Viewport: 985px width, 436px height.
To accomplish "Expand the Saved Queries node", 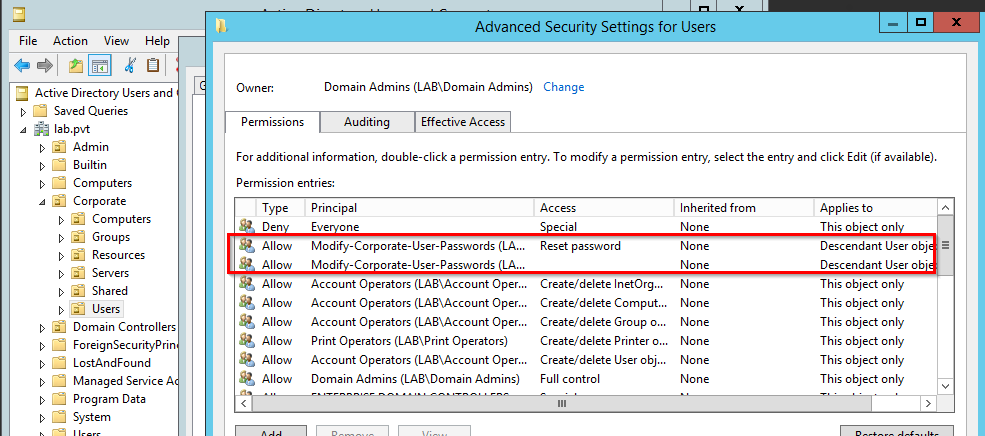I will coord(24,112).
